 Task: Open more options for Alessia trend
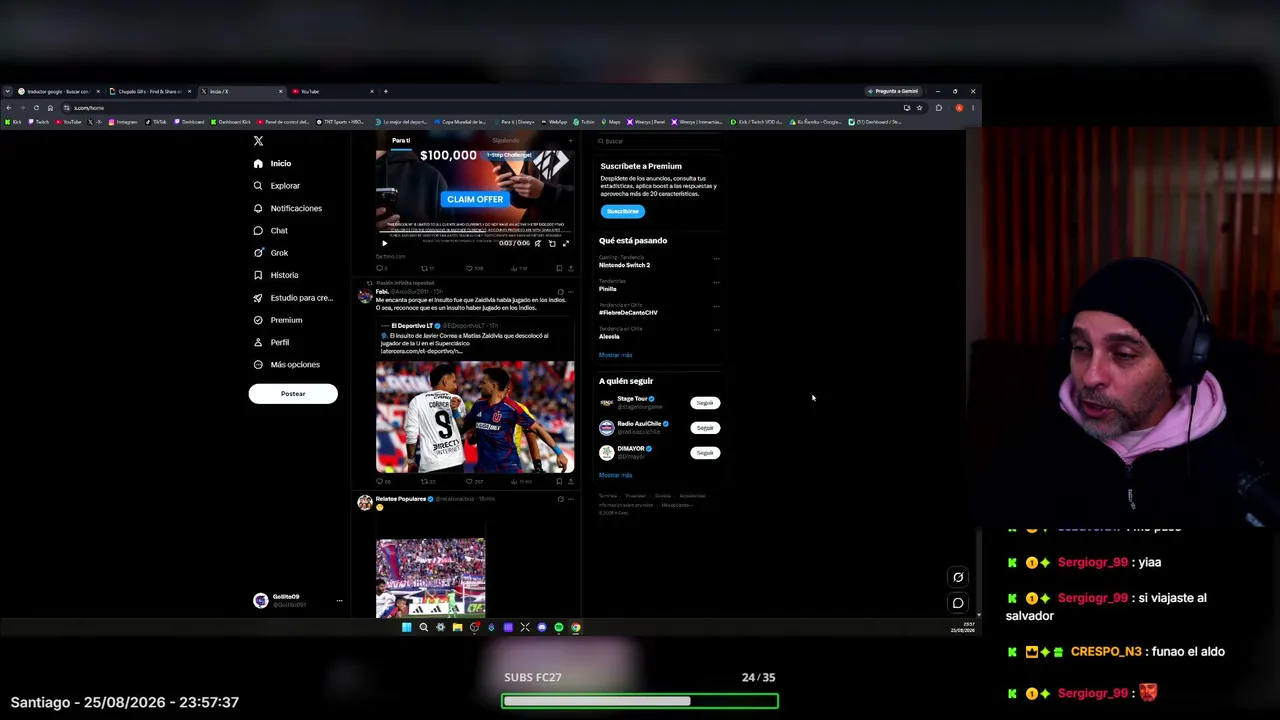pos(716,330)
